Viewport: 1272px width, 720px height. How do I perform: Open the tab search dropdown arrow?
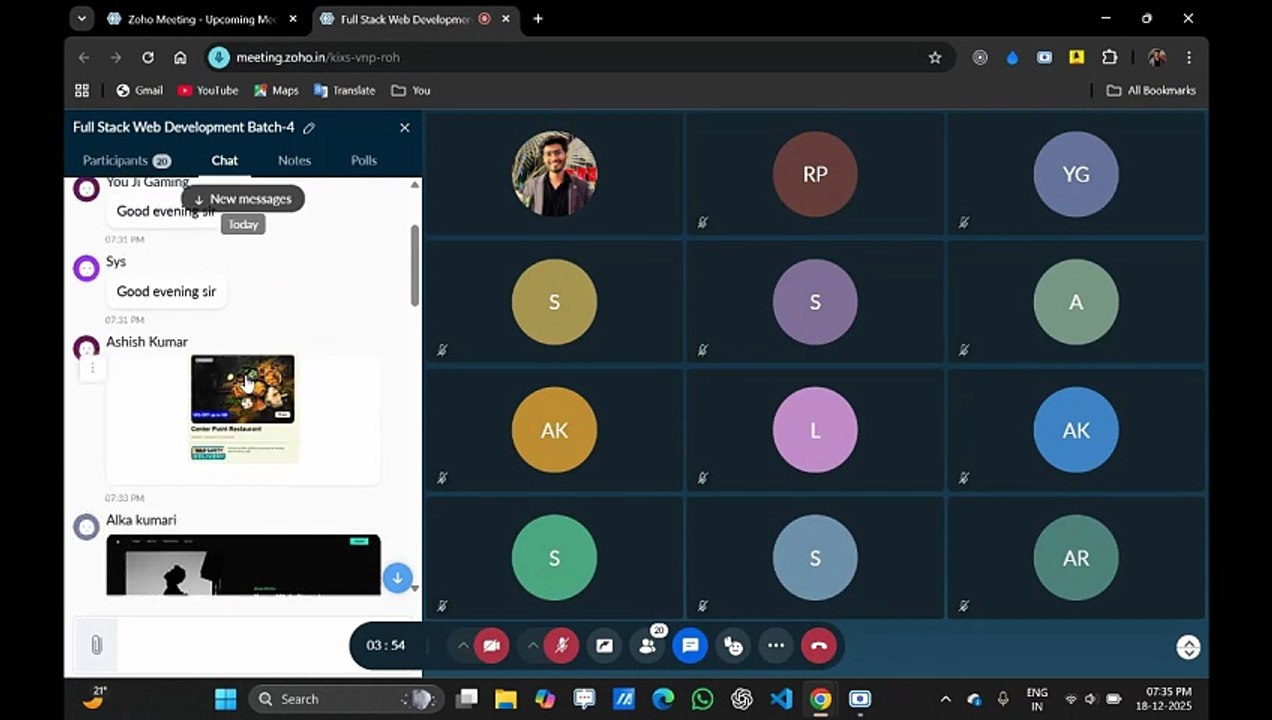click(82, 19)
